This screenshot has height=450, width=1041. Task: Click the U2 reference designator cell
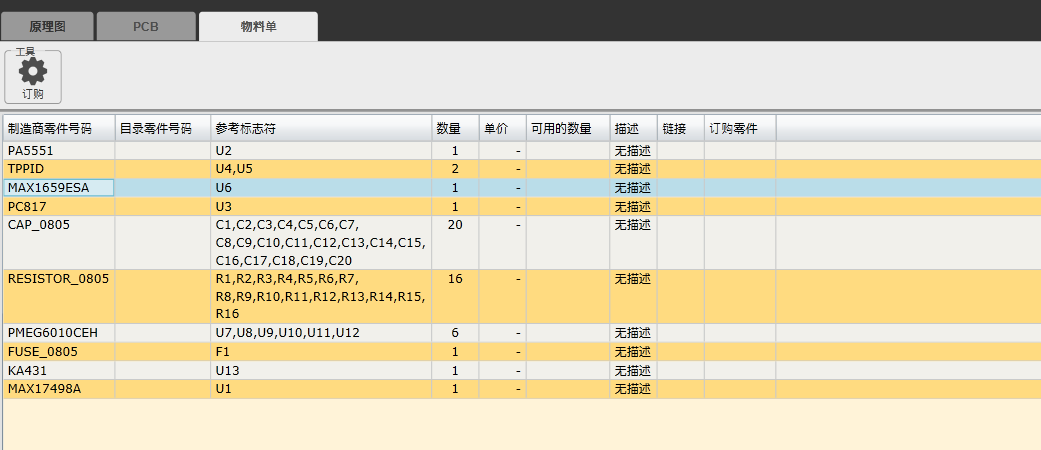coord(321,151)
